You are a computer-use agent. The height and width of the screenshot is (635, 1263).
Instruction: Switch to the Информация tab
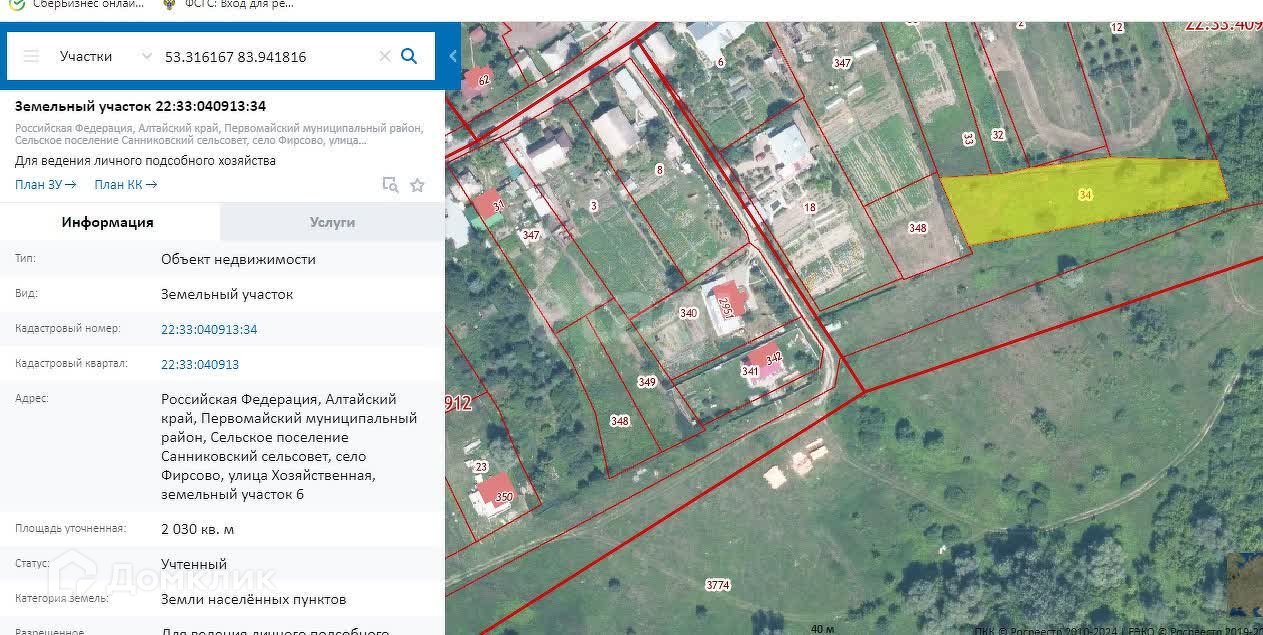tap(108, 222)
